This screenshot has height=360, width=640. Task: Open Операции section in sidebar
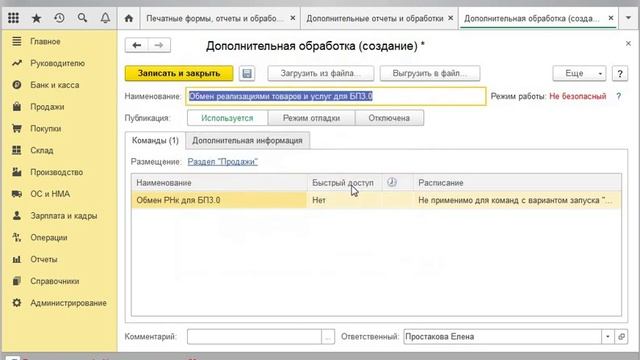coord(49,238)
